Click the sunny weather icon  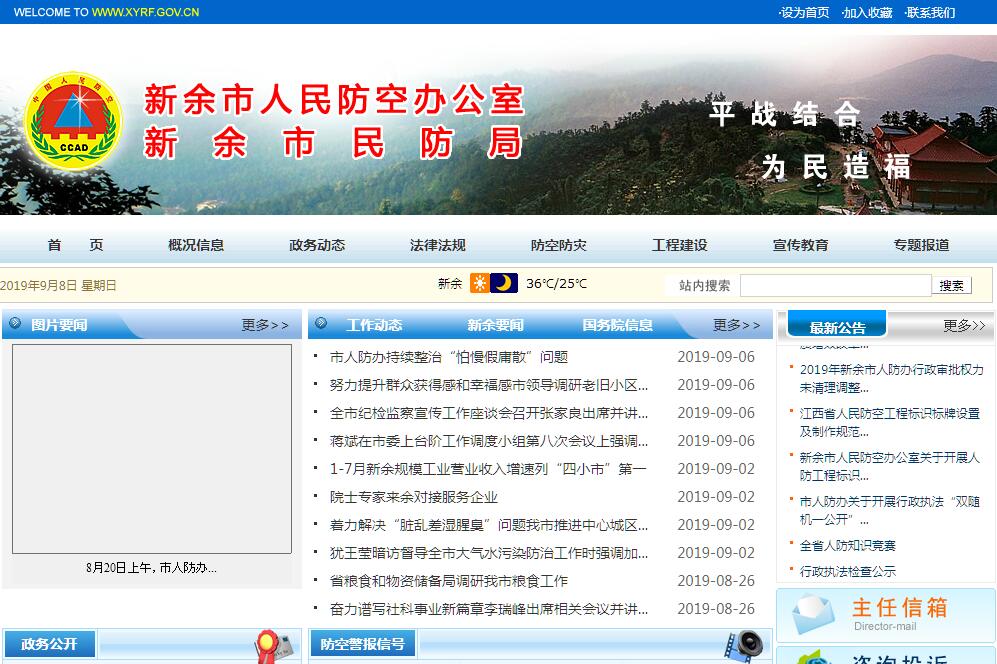pos(480,284)
